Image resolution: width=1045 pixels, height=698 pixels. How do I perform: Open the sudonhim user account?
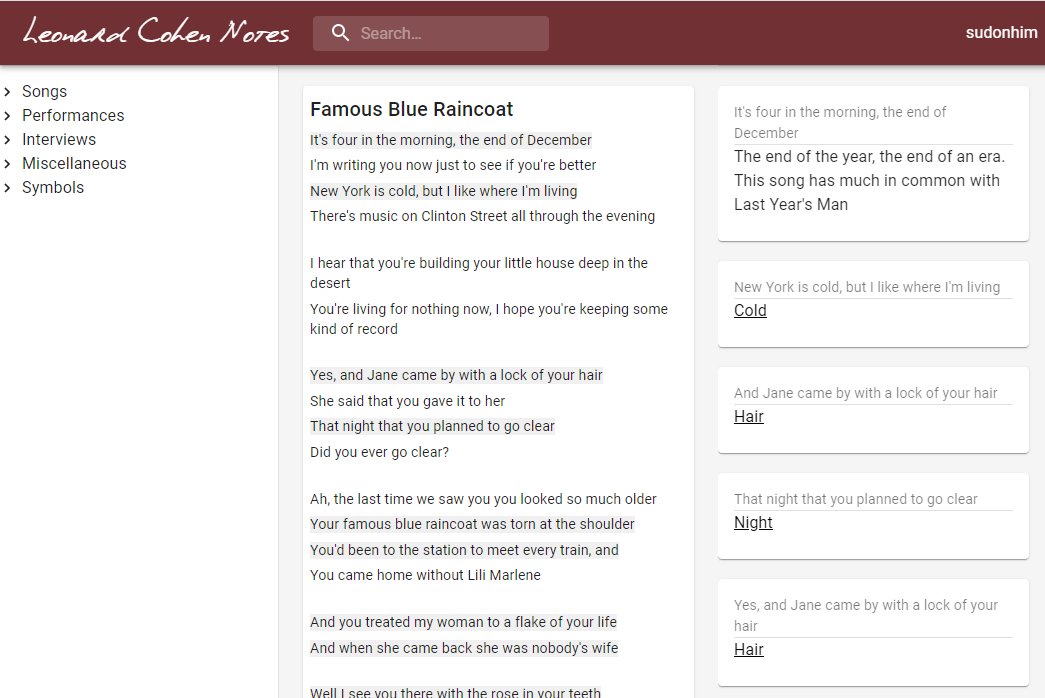(1001, 33)
